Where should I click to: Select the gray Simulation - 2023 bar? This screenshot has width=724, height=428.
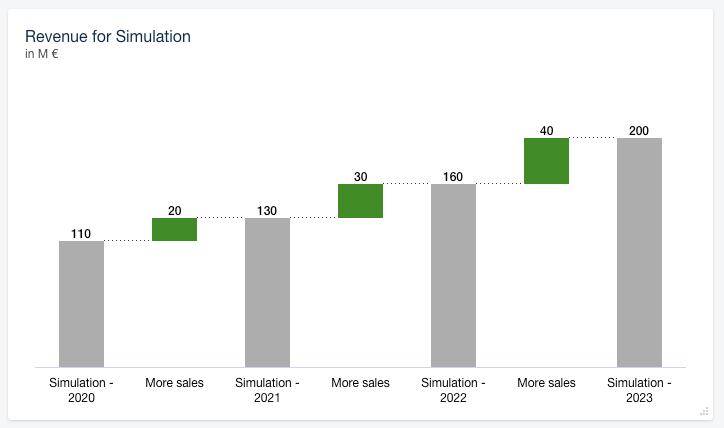(639, 252)
